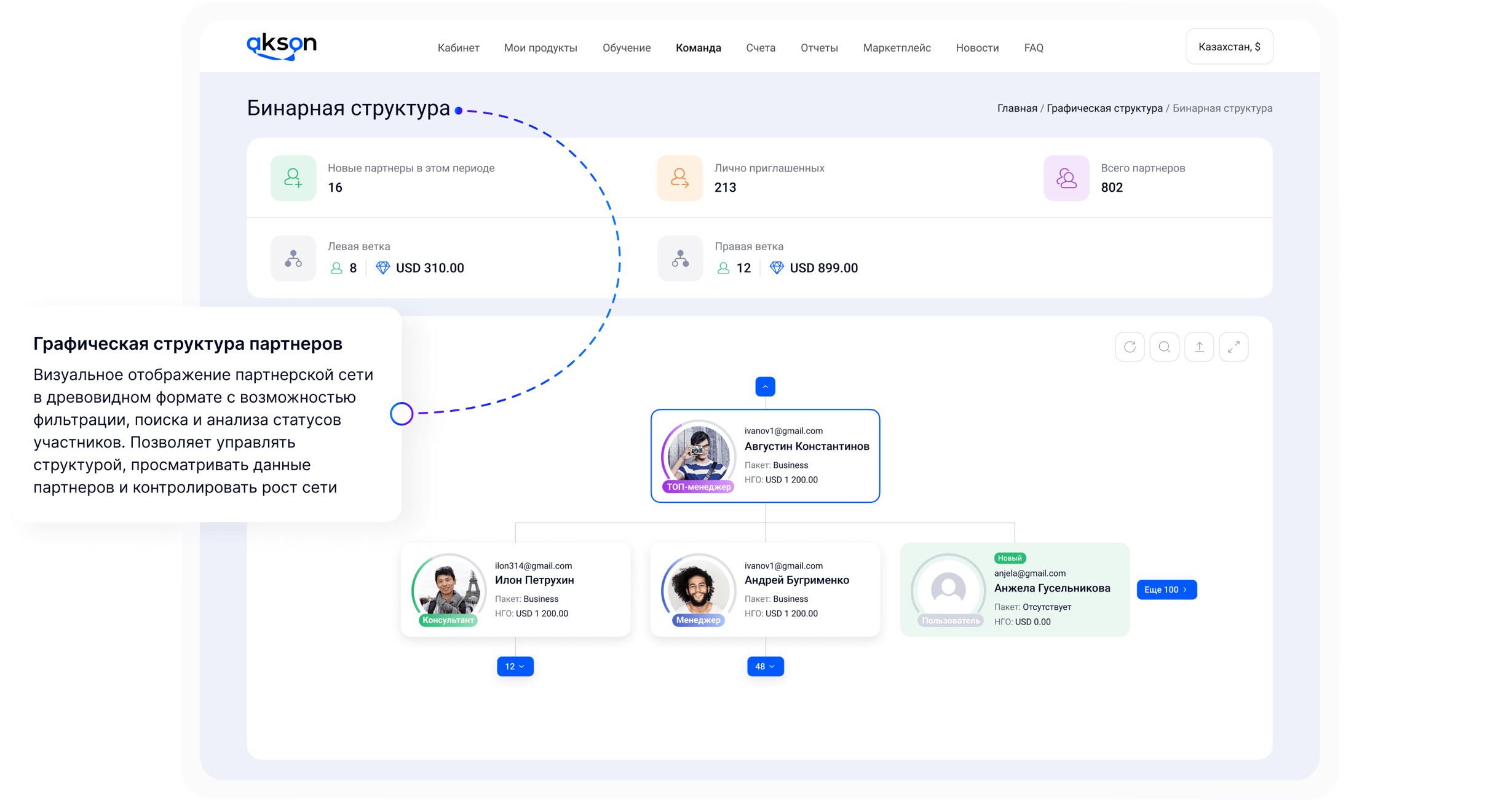Open search in the partner tree toolbar
Screen dimensions: 1509x812
click(x=1164, y=347)
